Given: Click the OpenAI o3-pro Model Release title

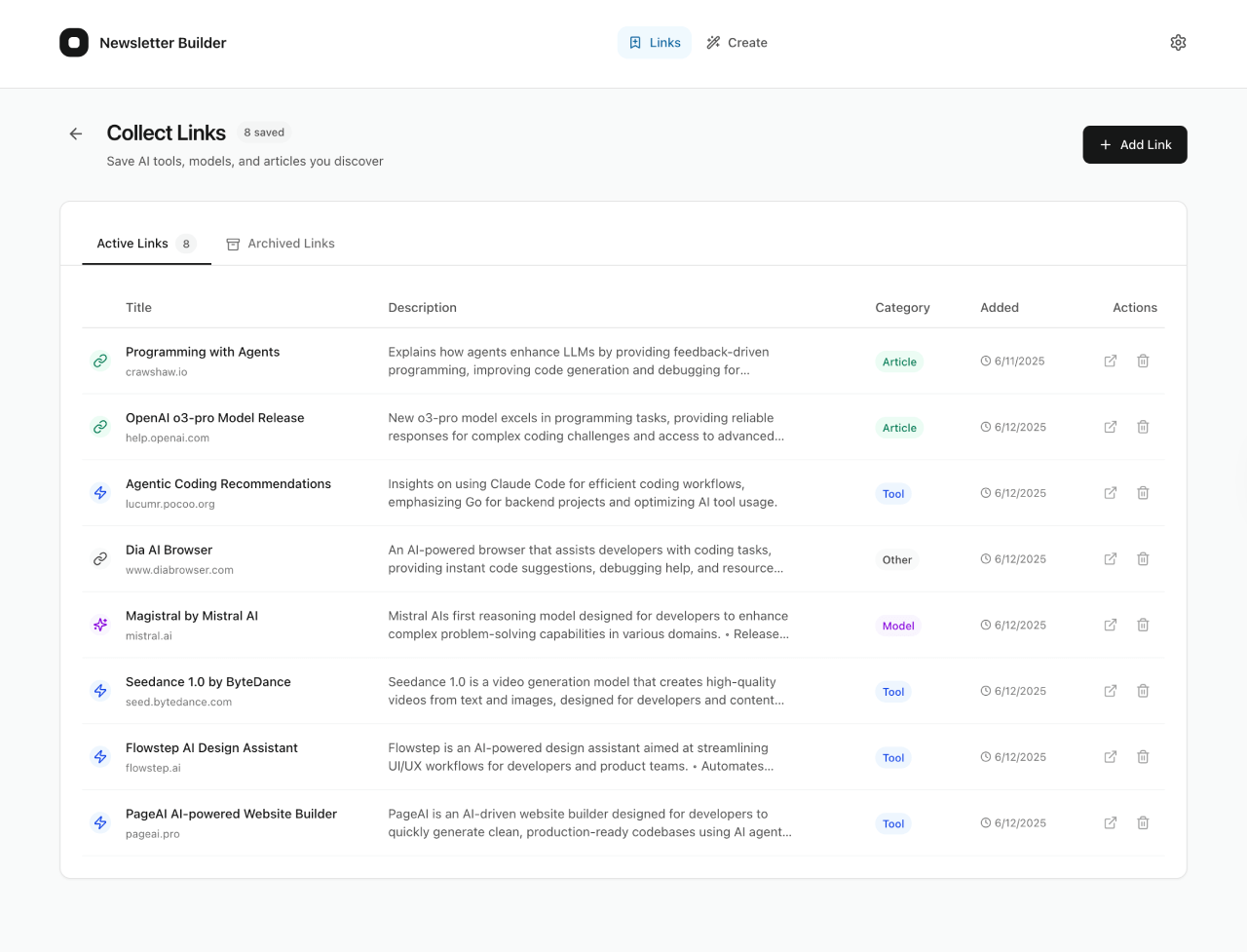Looking at the screenshot, I should pos(215,418).
